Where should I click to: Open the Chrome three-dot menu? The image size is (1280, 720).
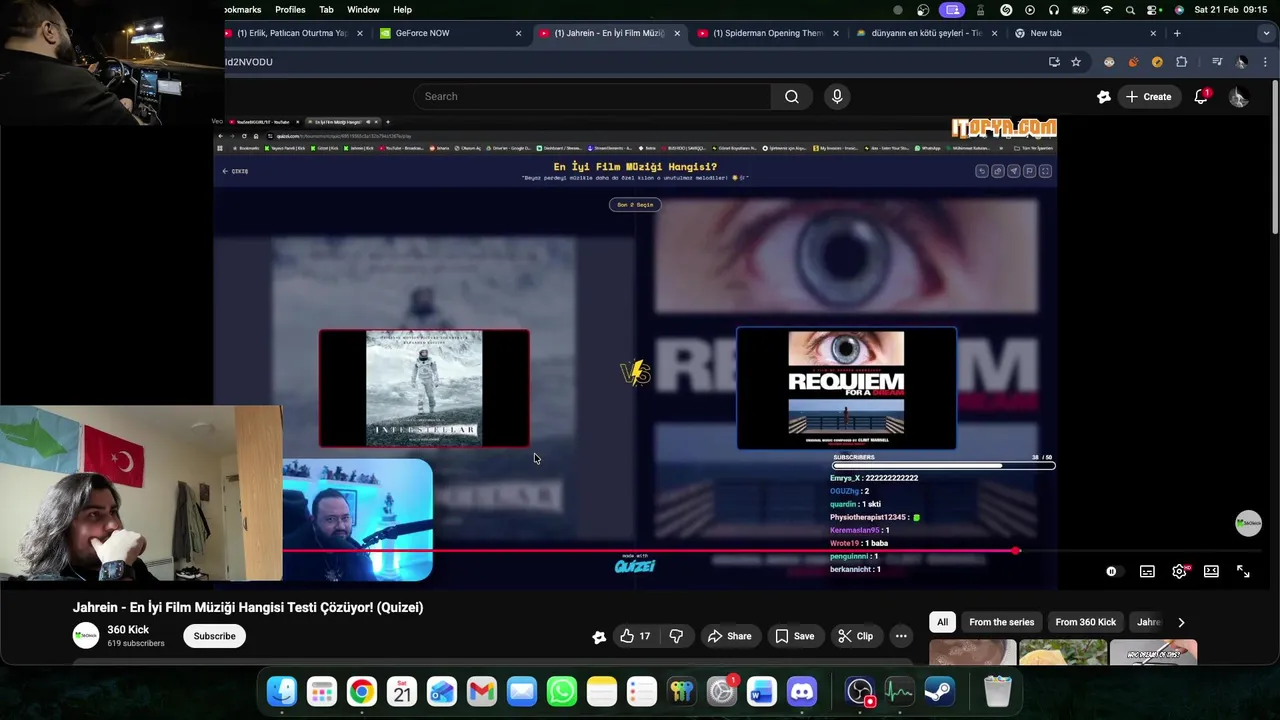click(x=1265, y=62)
